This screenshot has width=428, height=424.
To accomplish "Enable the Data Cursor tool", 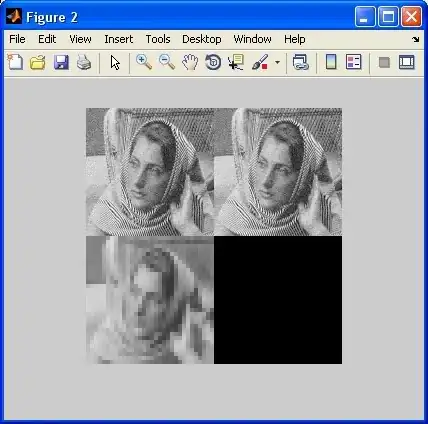I will tap(236, 62).
